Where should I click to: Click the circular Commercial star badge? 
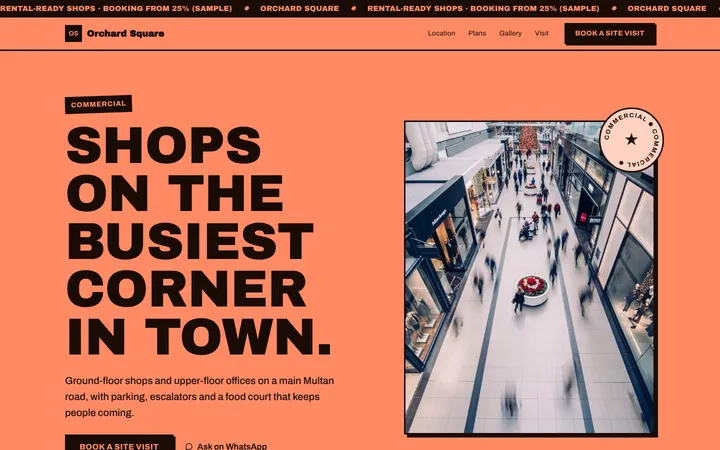631,140
